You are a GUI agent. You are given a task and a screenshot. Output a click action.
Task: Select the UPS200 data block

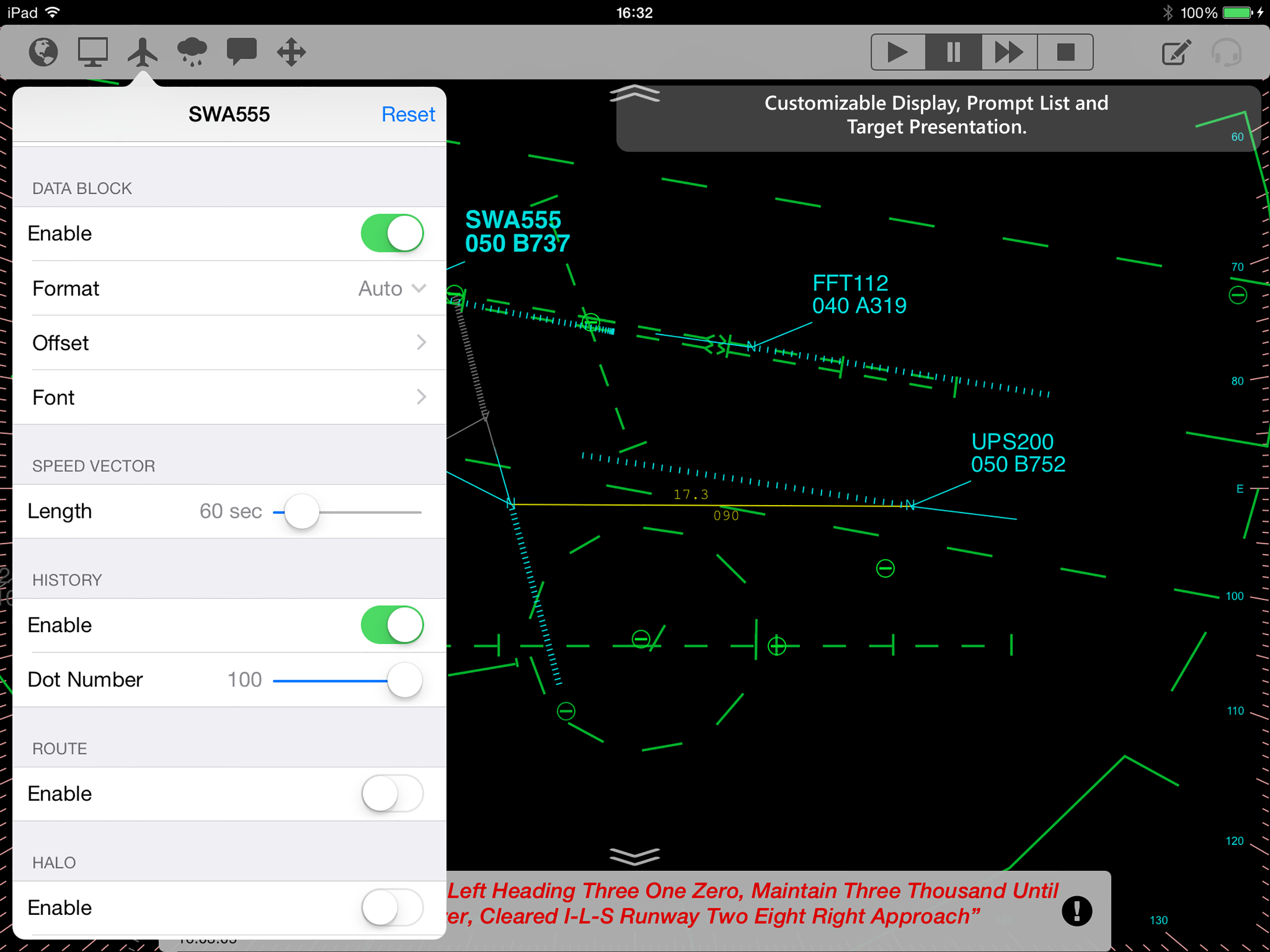click(1018, 453)
